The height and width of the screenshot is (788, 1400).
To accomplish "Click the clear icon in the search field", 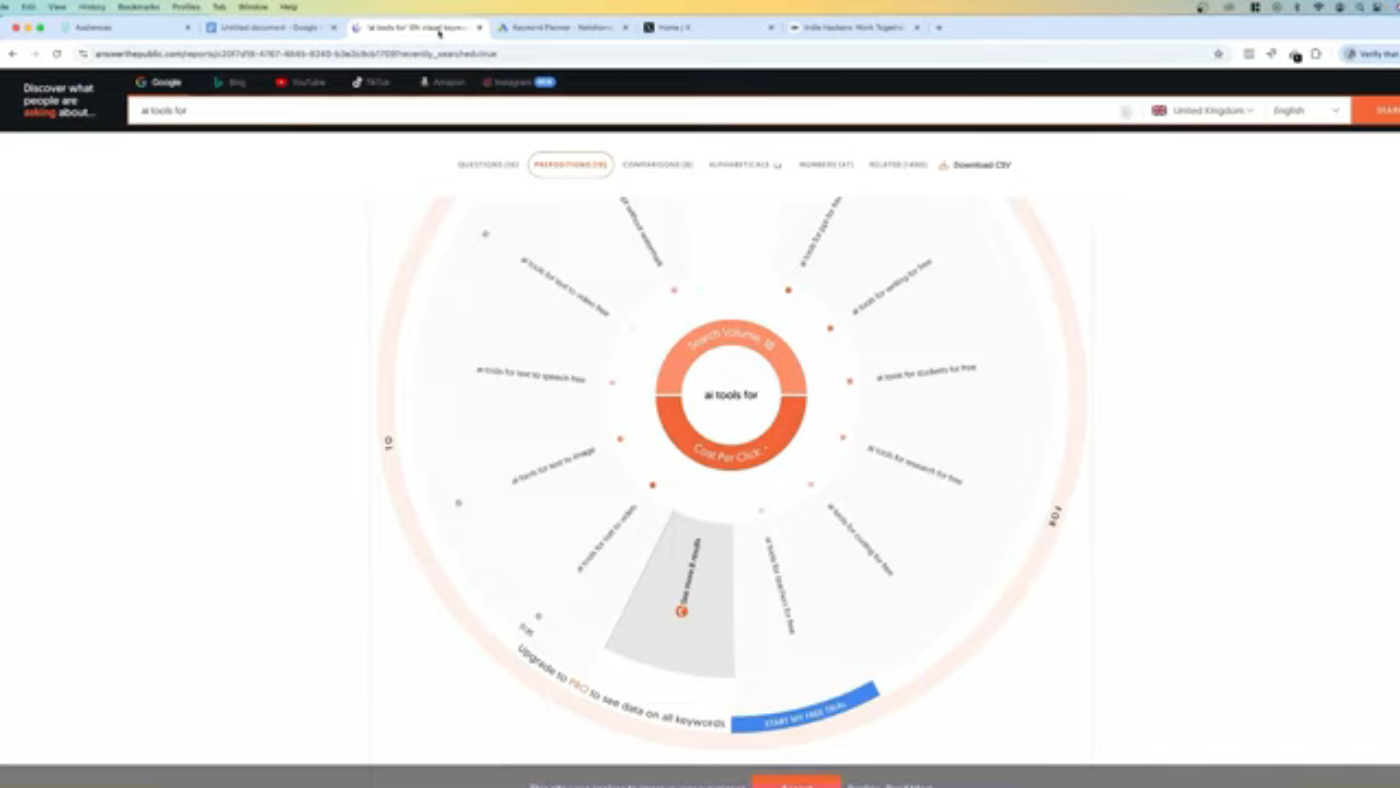I will pyautogui.click(x=1125, y=112).
